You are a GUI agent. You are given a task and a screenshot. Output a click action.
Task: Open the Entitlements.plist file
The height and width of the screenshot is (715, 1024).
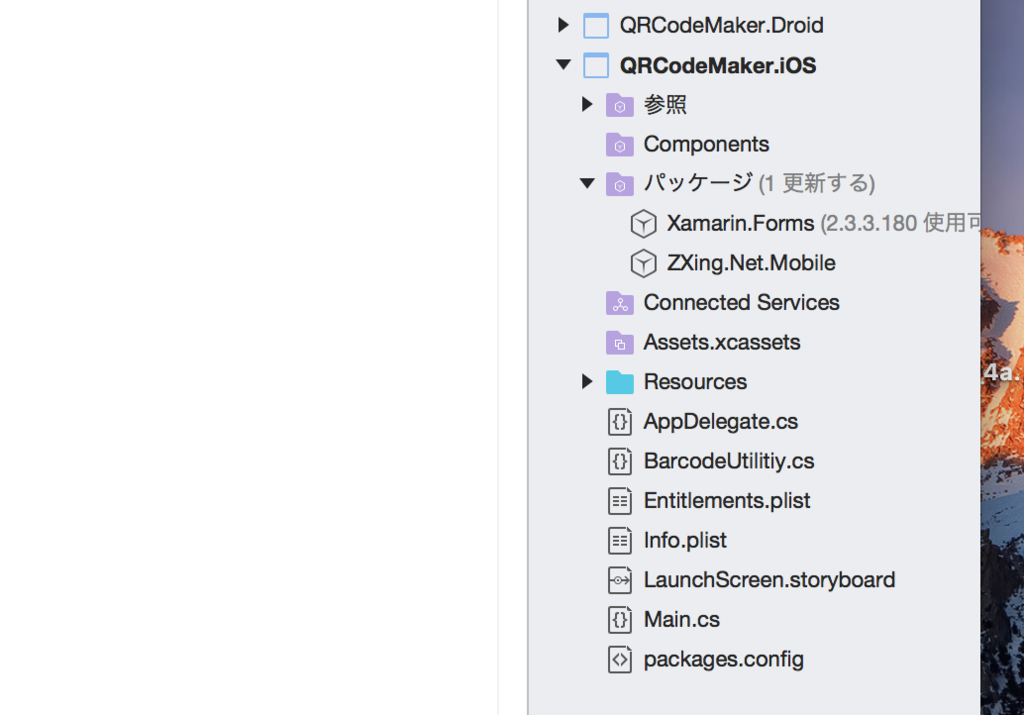click(x=726, y=500)
